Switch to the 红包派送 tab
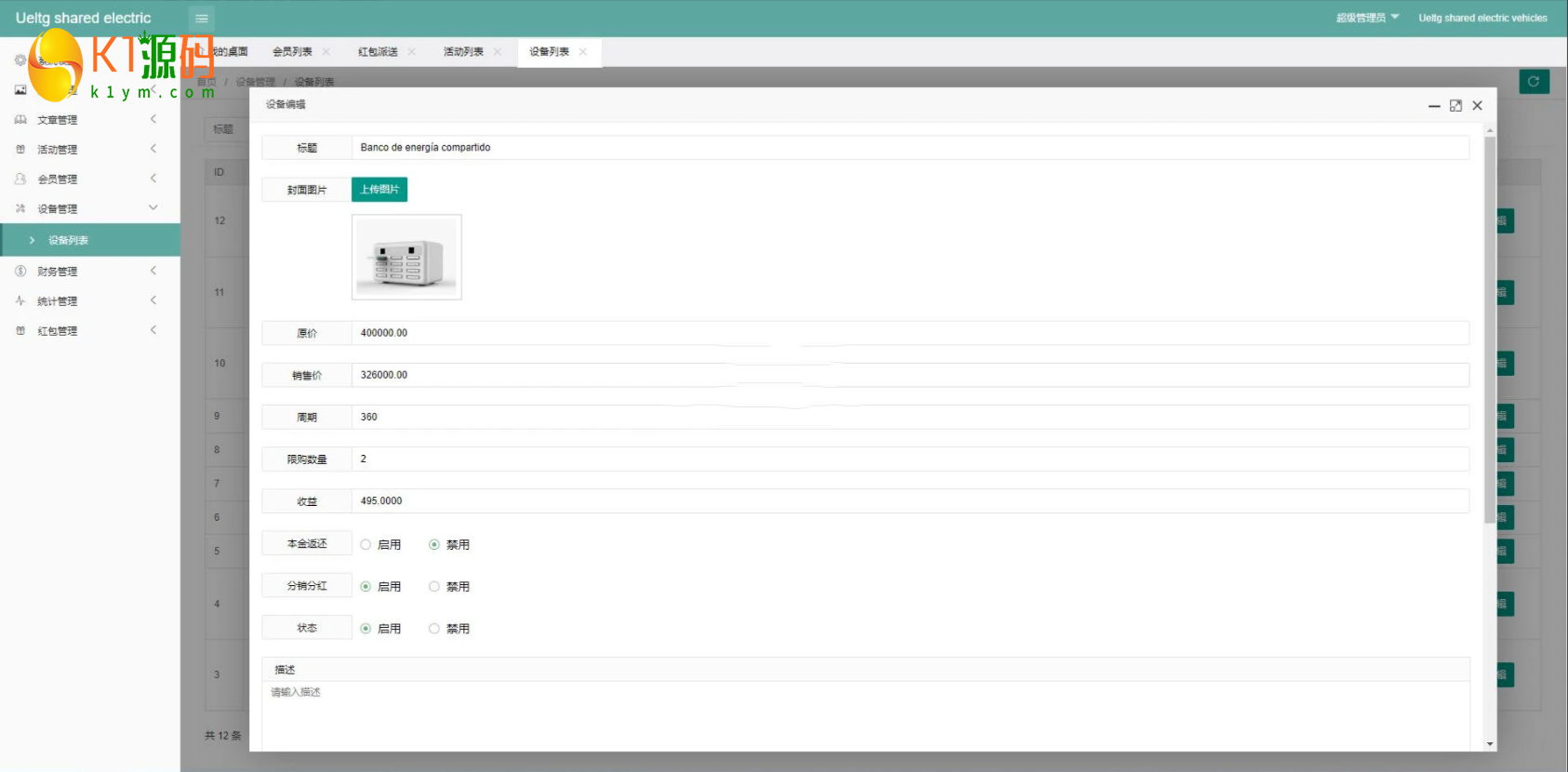Viewport: 1568px width, 772px height. (x=378, y=52)
